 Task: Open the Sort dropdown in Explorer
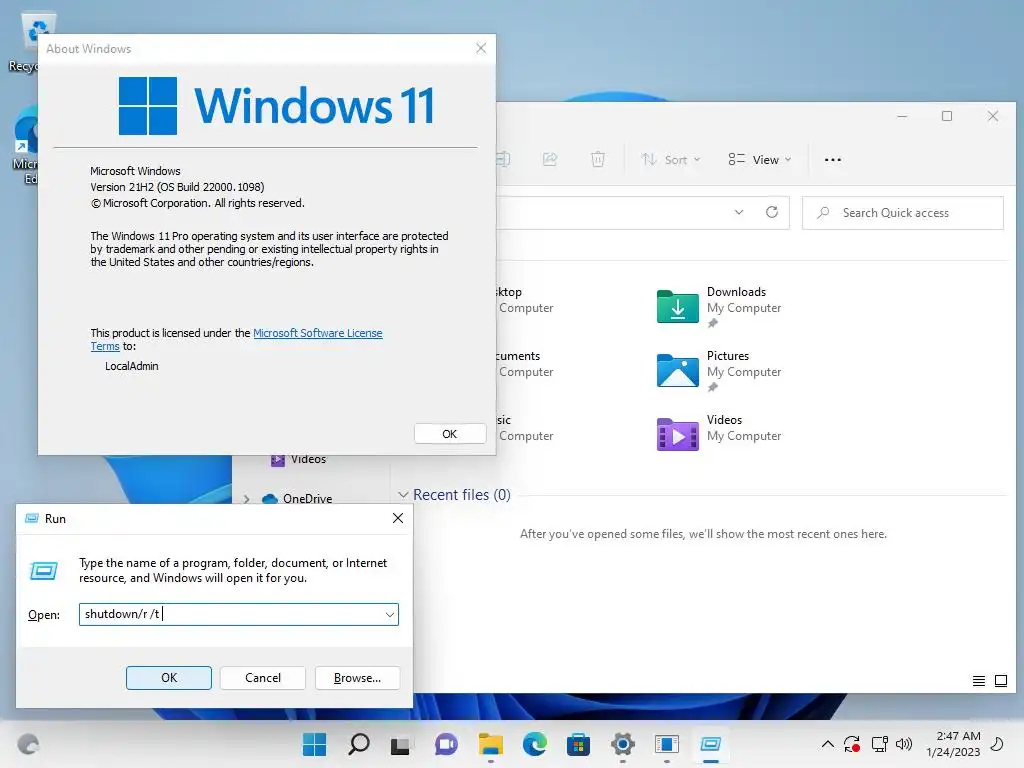(671, 159)
